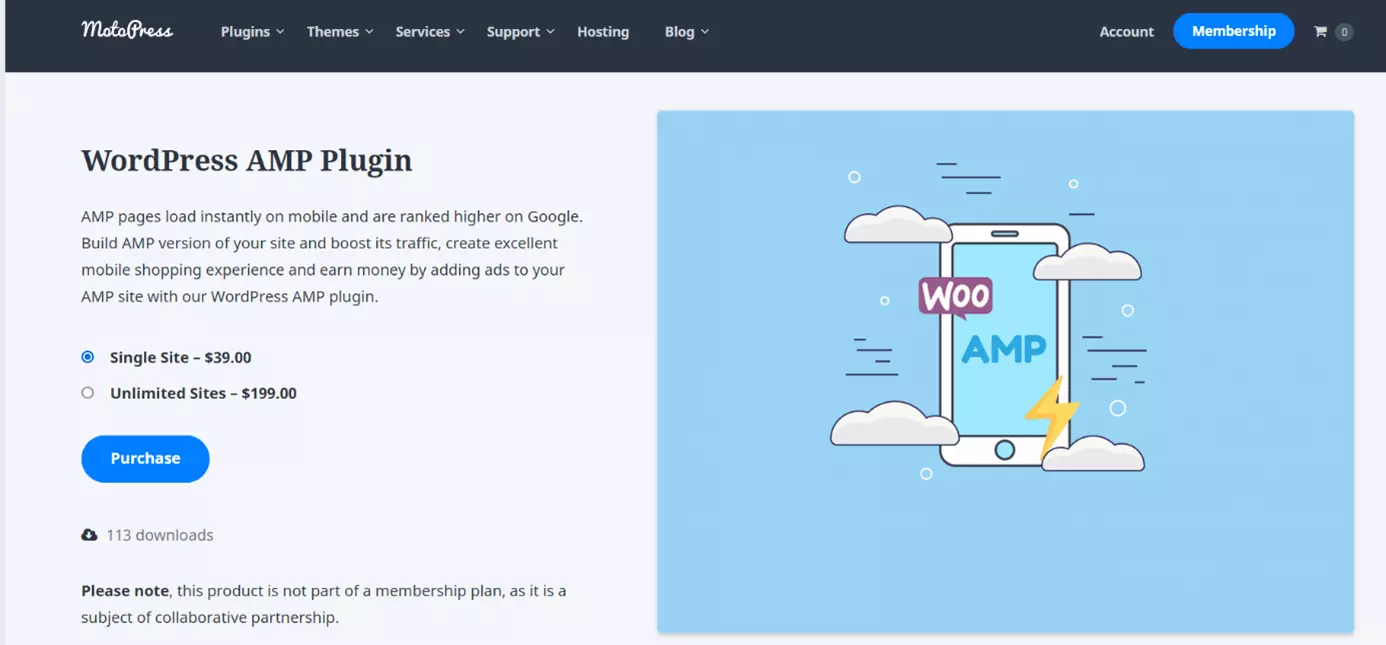Screen dimensions: 1386x645
Task: Go to the Hosting page
Action: point(603,32)
